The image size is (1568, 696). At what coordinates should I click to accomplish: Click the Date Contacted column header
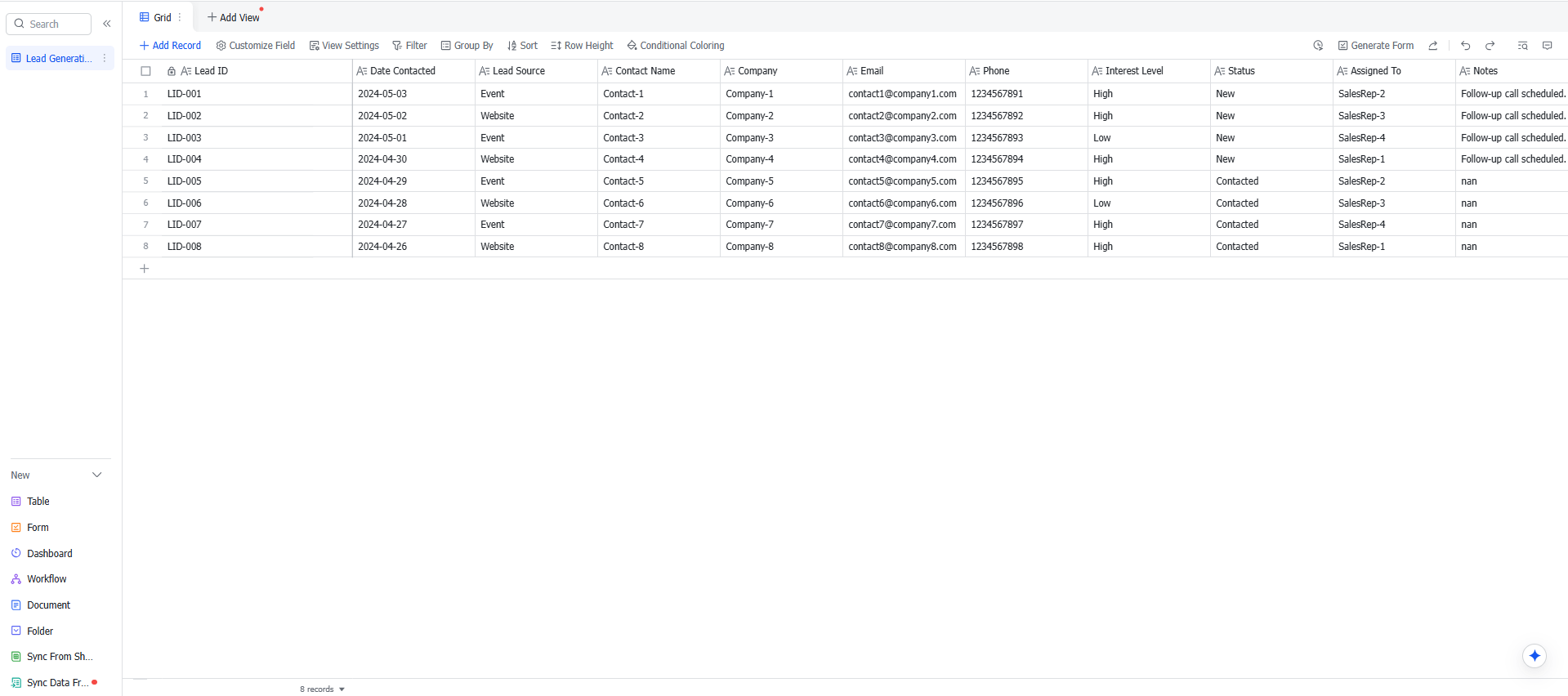(413, 71)
